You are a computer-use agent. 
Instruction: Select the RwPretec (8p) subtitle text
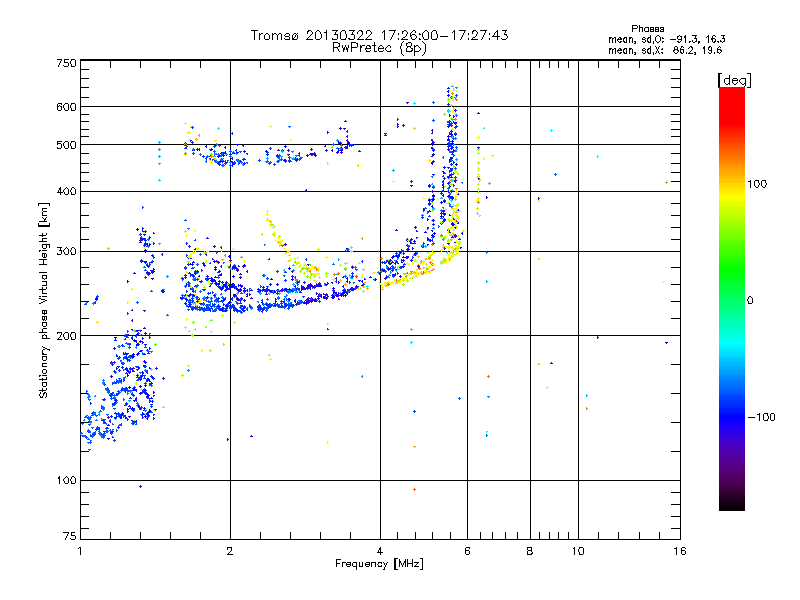click(x=379, y=48)
